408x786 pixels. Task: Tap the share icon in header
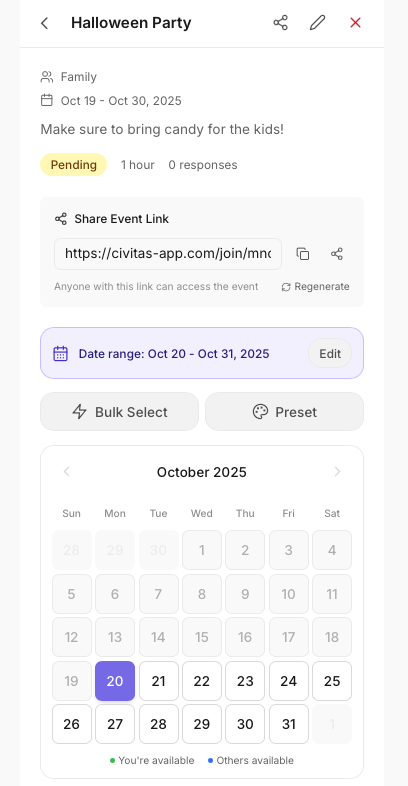point(281,23)
